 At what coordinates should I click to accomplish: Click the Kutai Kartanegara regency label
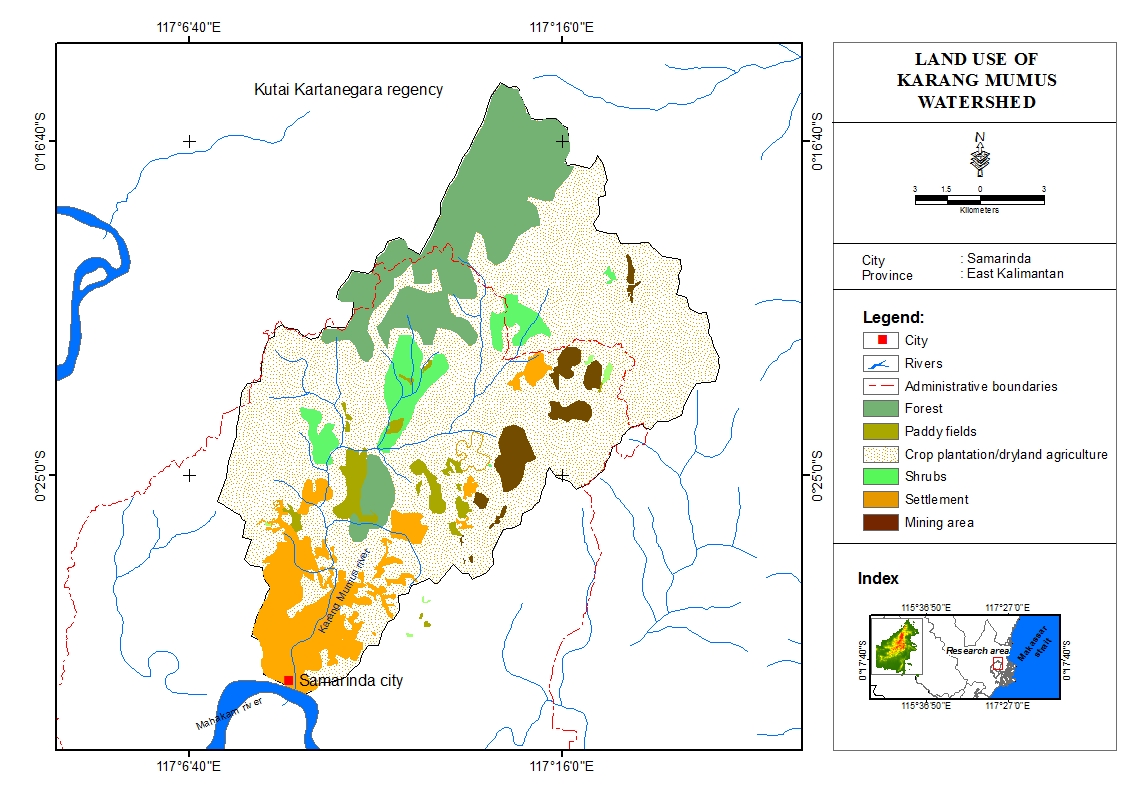pos(348,90)
